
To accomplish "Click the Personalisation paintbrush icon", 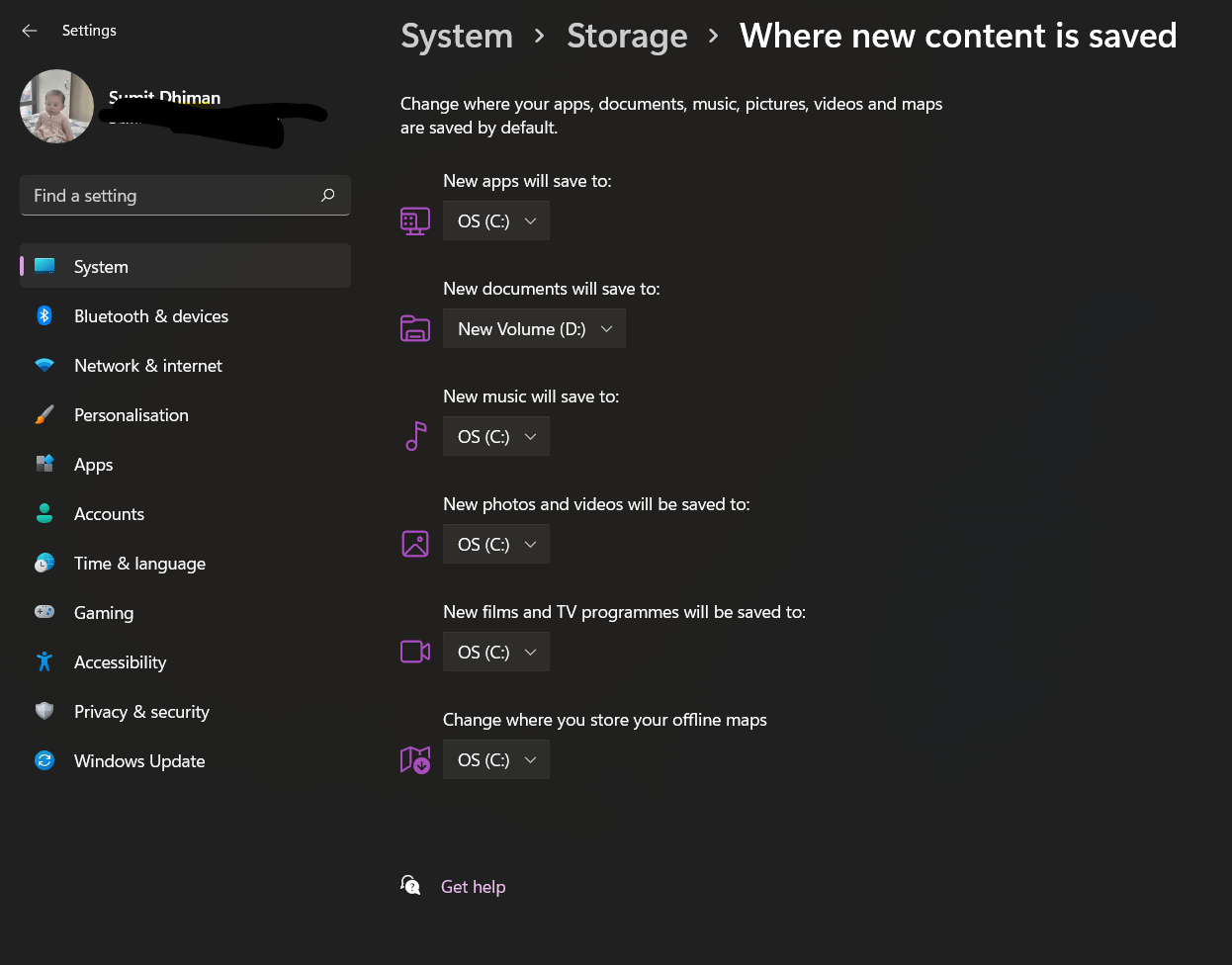I will click(x=44, y=414).
